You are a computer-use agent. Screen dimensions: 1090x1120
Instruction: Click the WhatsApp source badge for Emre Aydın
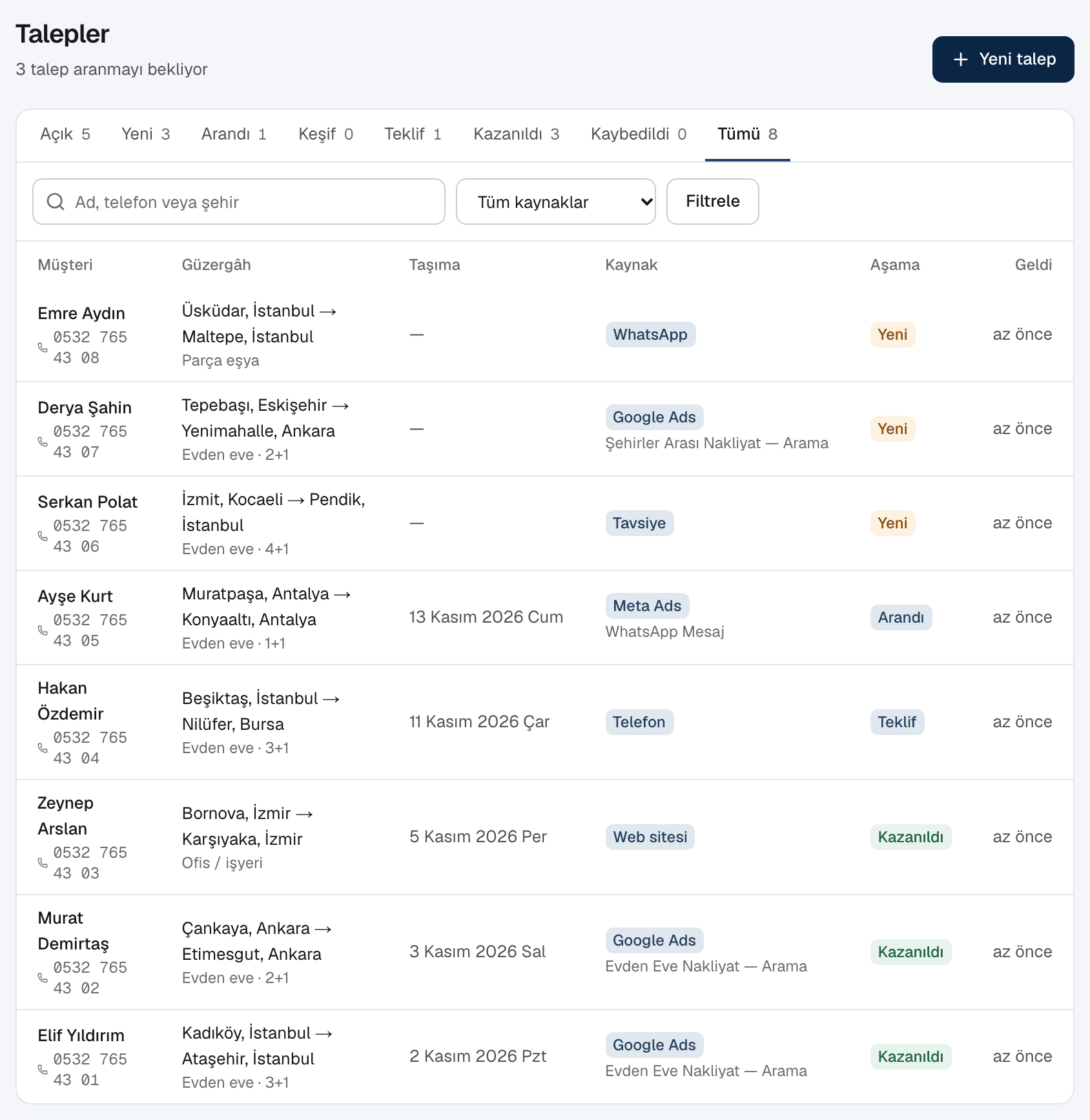pyautogui.click(x=650, y=335)
